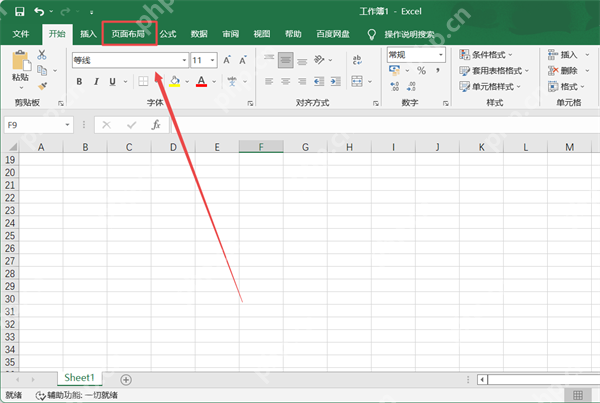The width and height of the screenshot is (600, 403).
Task: Expand the font size dropdown
Action: tap(212, 60)
